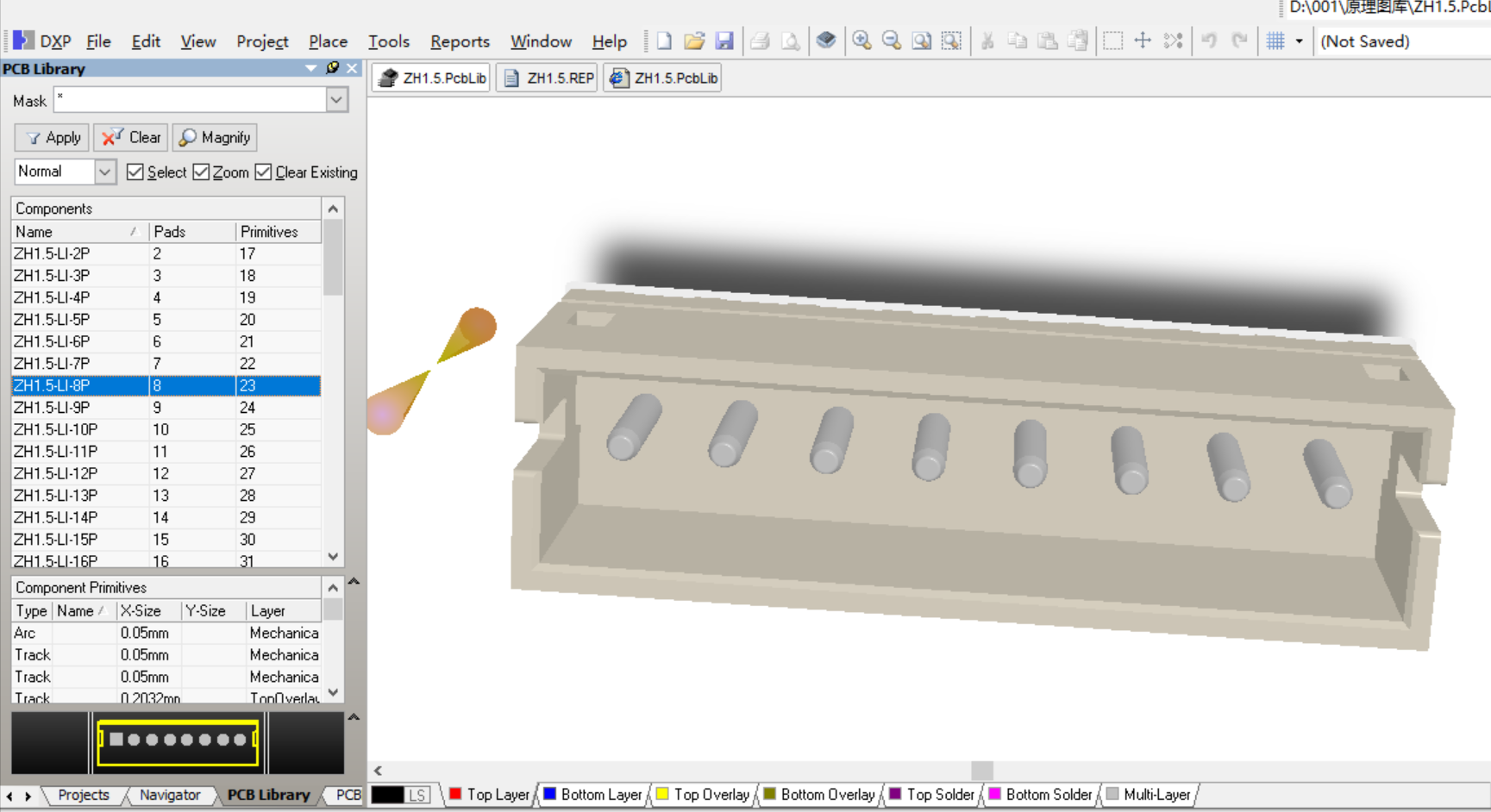Click the Deselect All icon
Image resolution: width=1491 pixels, height=812 pixels.
pyautogui.click(x=1173, y=41)
